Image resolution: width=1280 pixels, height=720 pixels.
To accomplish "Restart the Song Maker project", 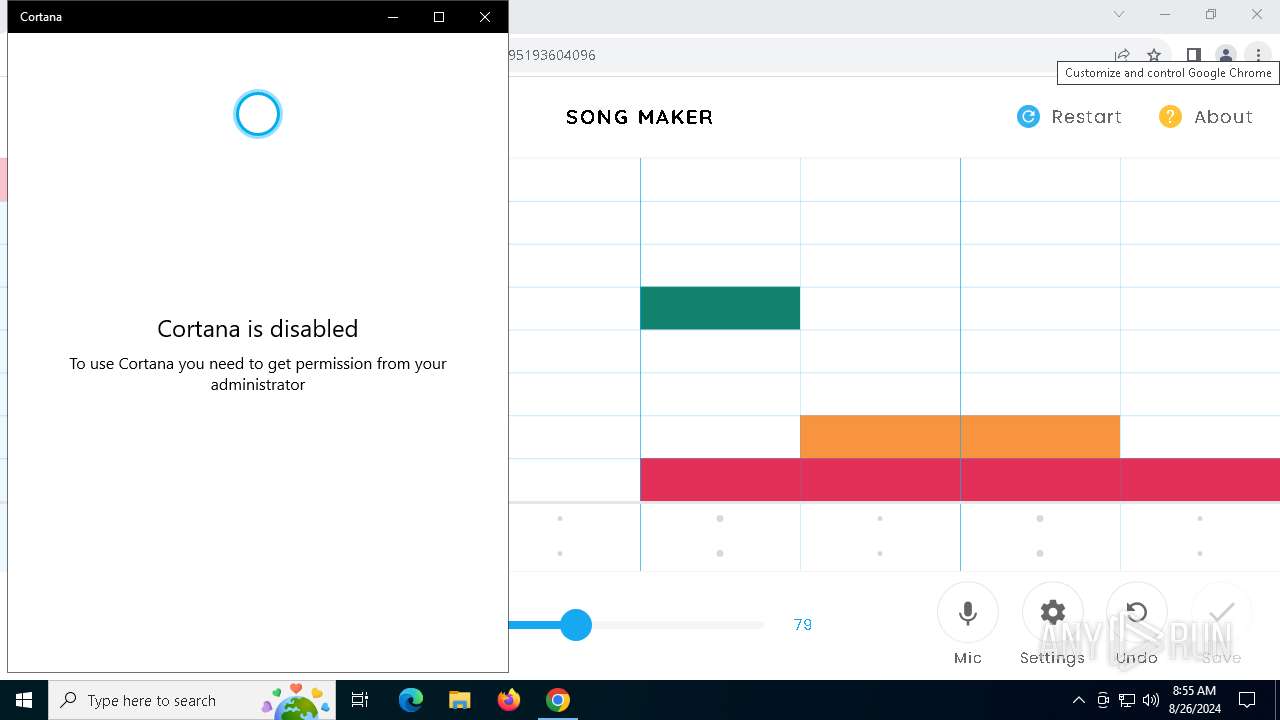I will pos(1069,117).
